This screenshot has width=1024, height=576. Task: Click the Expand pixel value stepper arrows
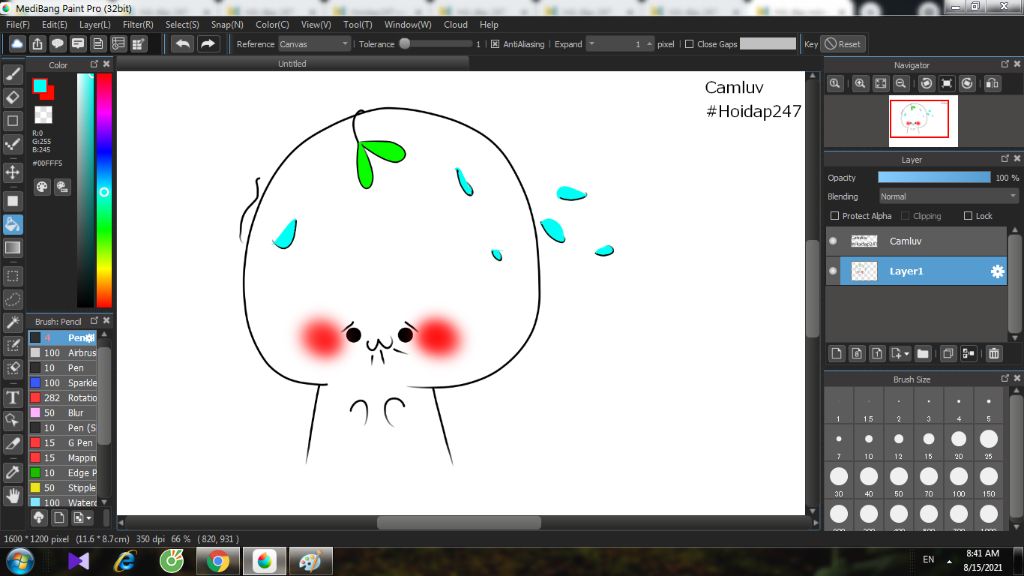pos(649,44)
